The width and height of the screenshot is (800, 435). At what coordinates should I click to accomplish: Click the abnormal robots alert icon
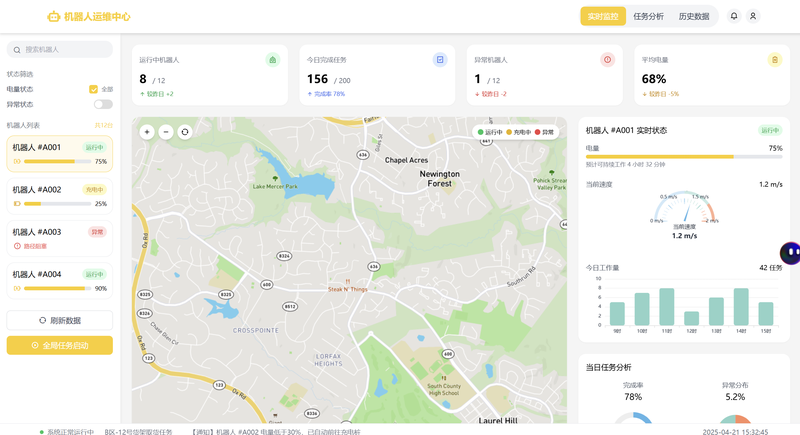(607, 60)
